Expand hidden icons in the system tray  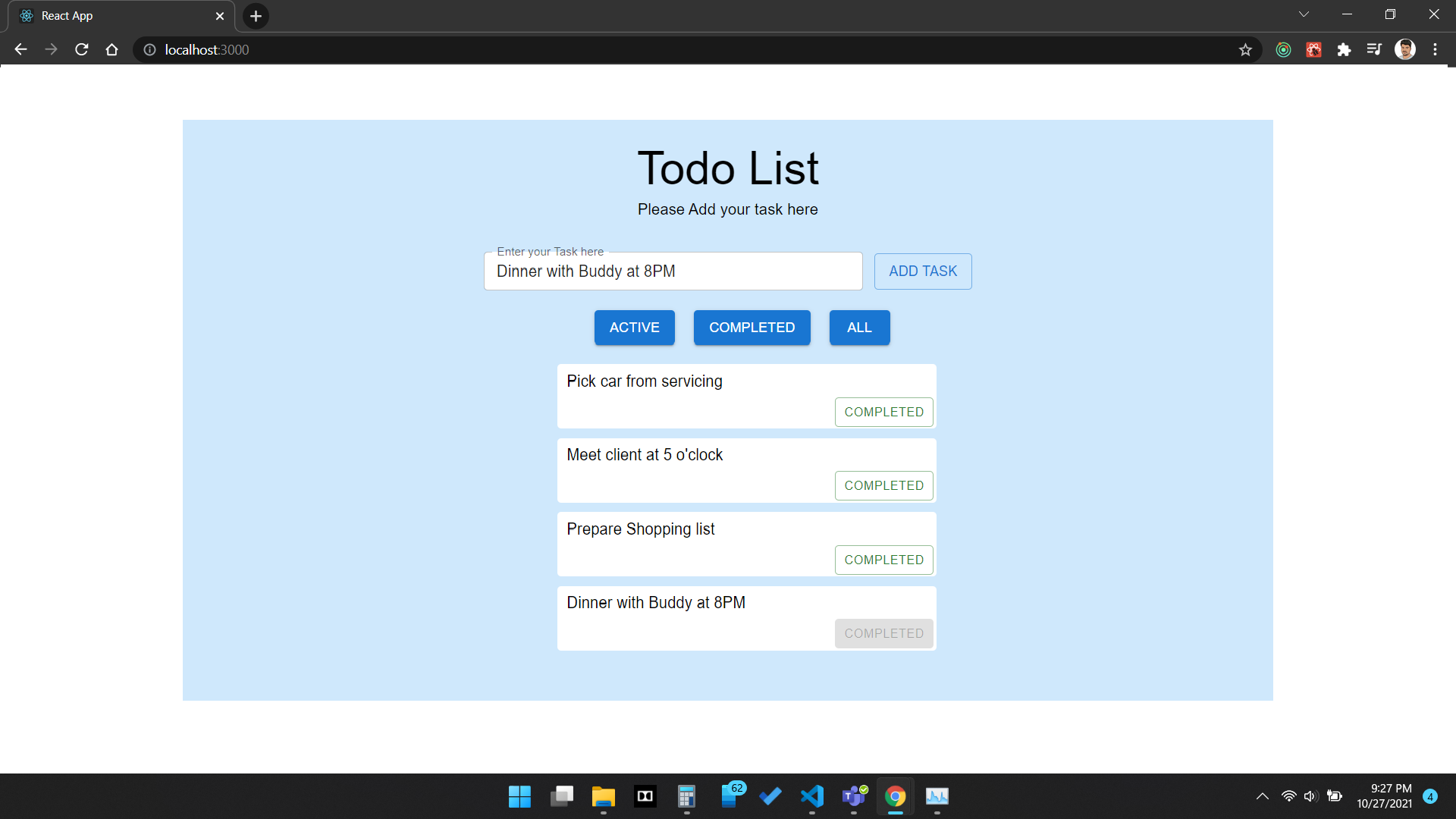(x=1263, y=796)
